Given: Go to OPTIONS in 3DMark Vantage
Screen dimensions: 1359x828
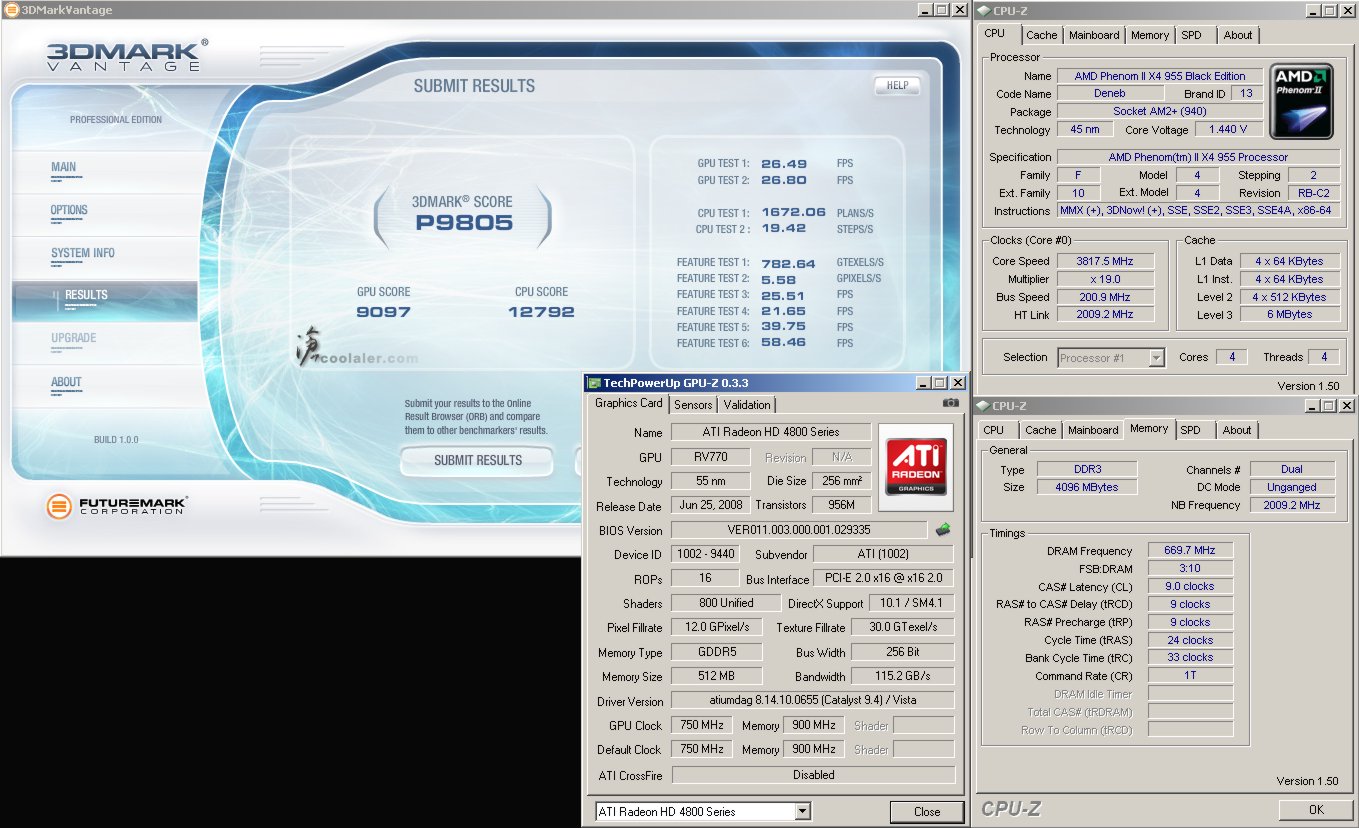Looking at the screenshot, I should point(69,210).
